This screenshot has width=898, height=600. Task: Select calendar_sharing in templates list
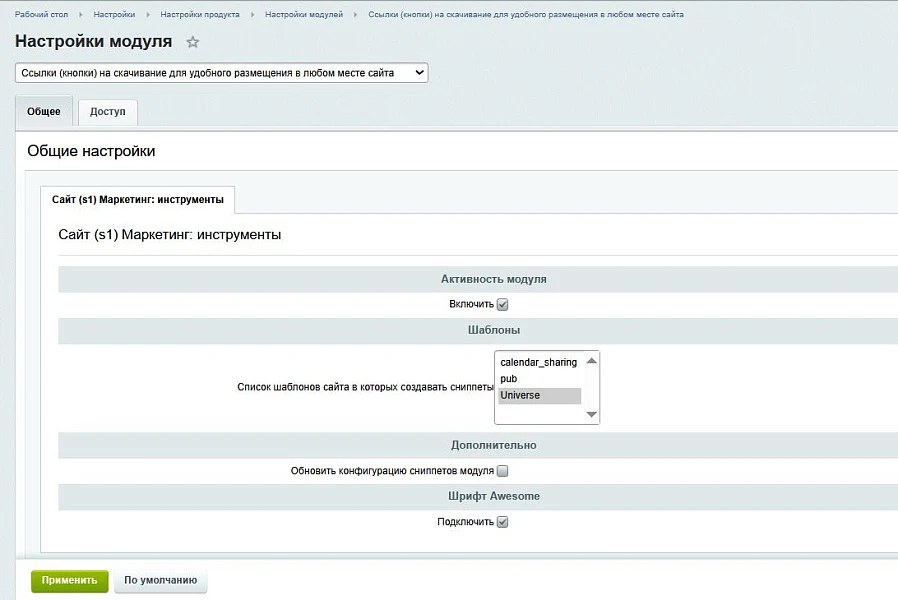click(x=538, y=362)
